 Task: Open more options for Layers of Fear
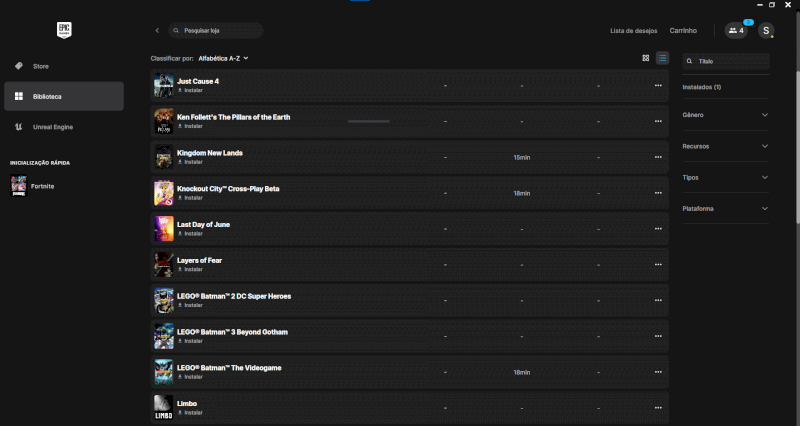(658, 265)
